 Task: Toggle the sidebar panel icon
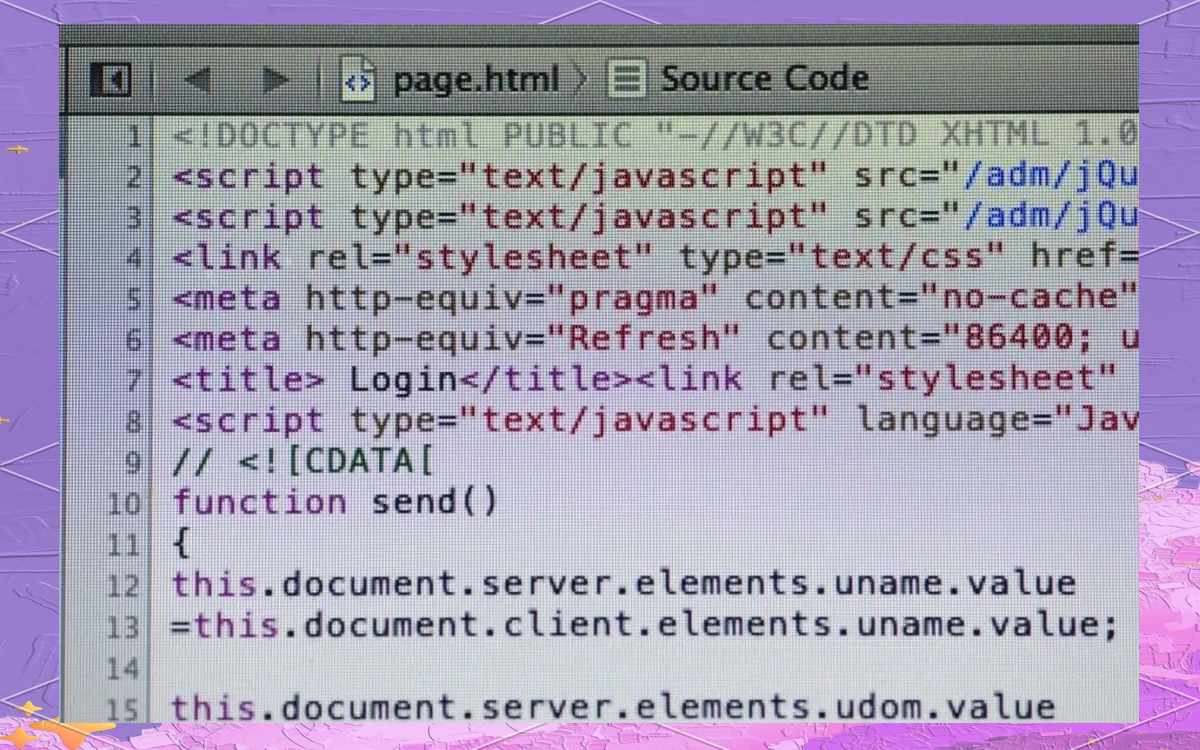click(110, 79)
